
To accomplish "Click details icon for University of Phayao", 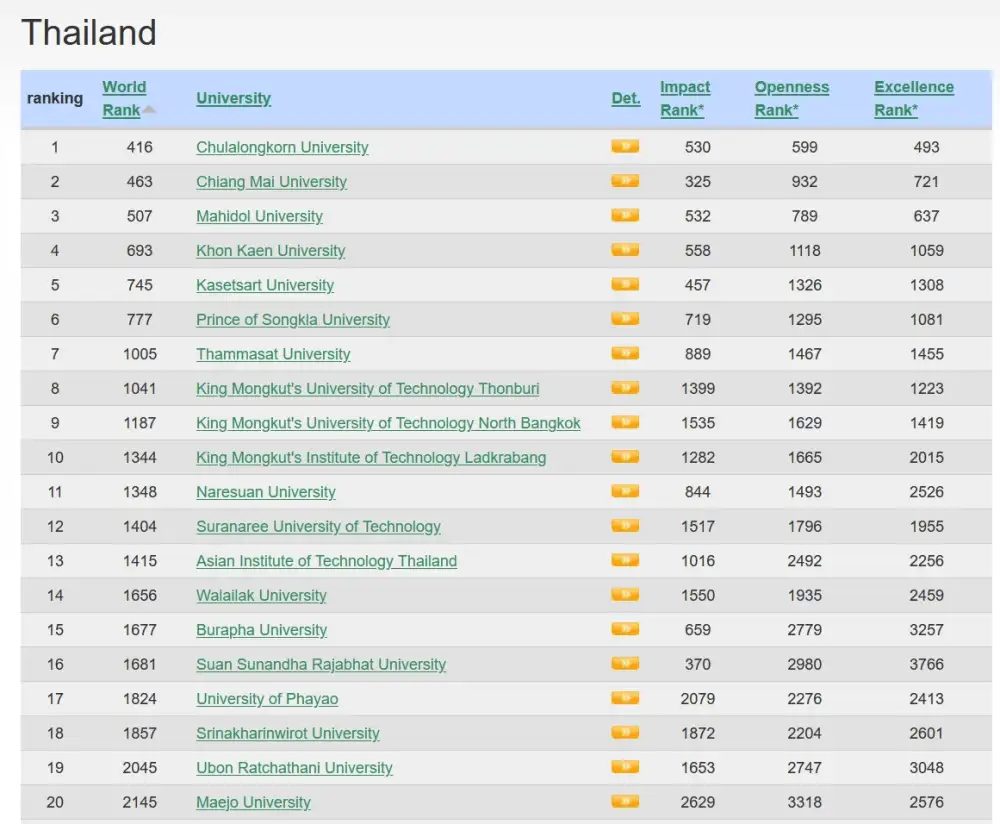I will (x=625, y=699).
